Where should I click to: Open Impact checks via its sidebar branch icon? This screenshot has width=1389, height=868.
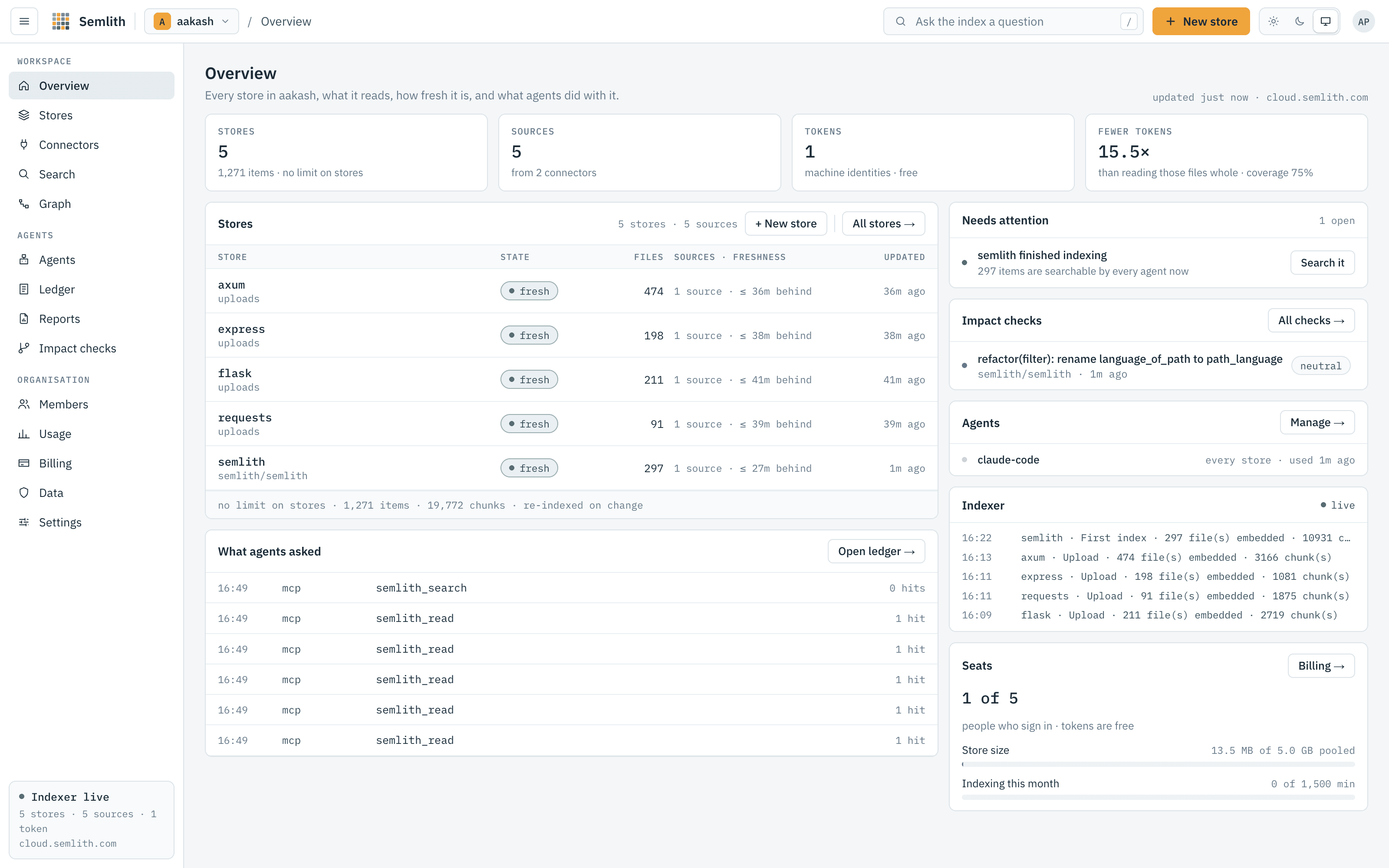(23, 348)
